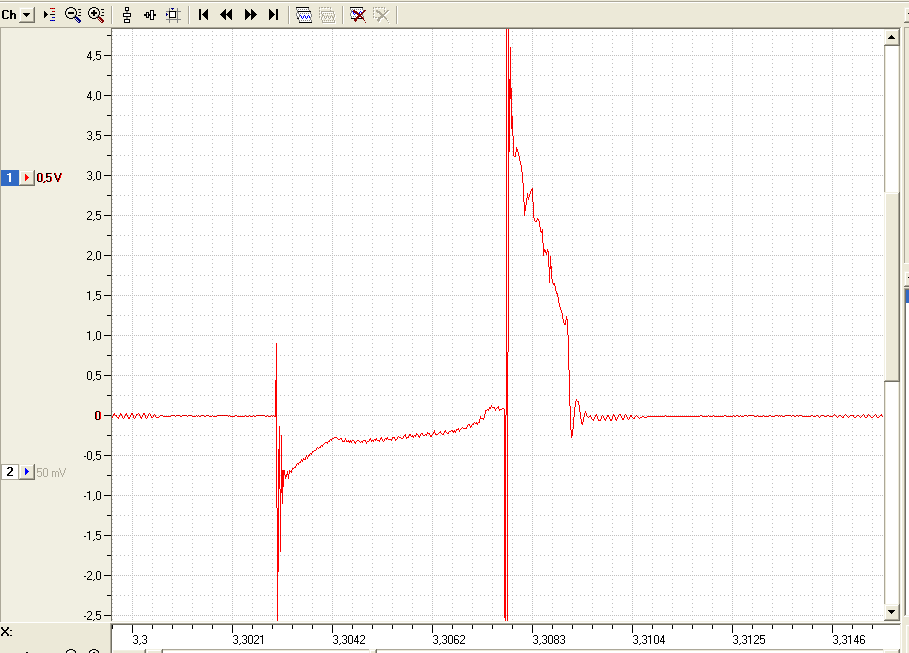Click the 3,3 label on the time axis

point(140,640)
